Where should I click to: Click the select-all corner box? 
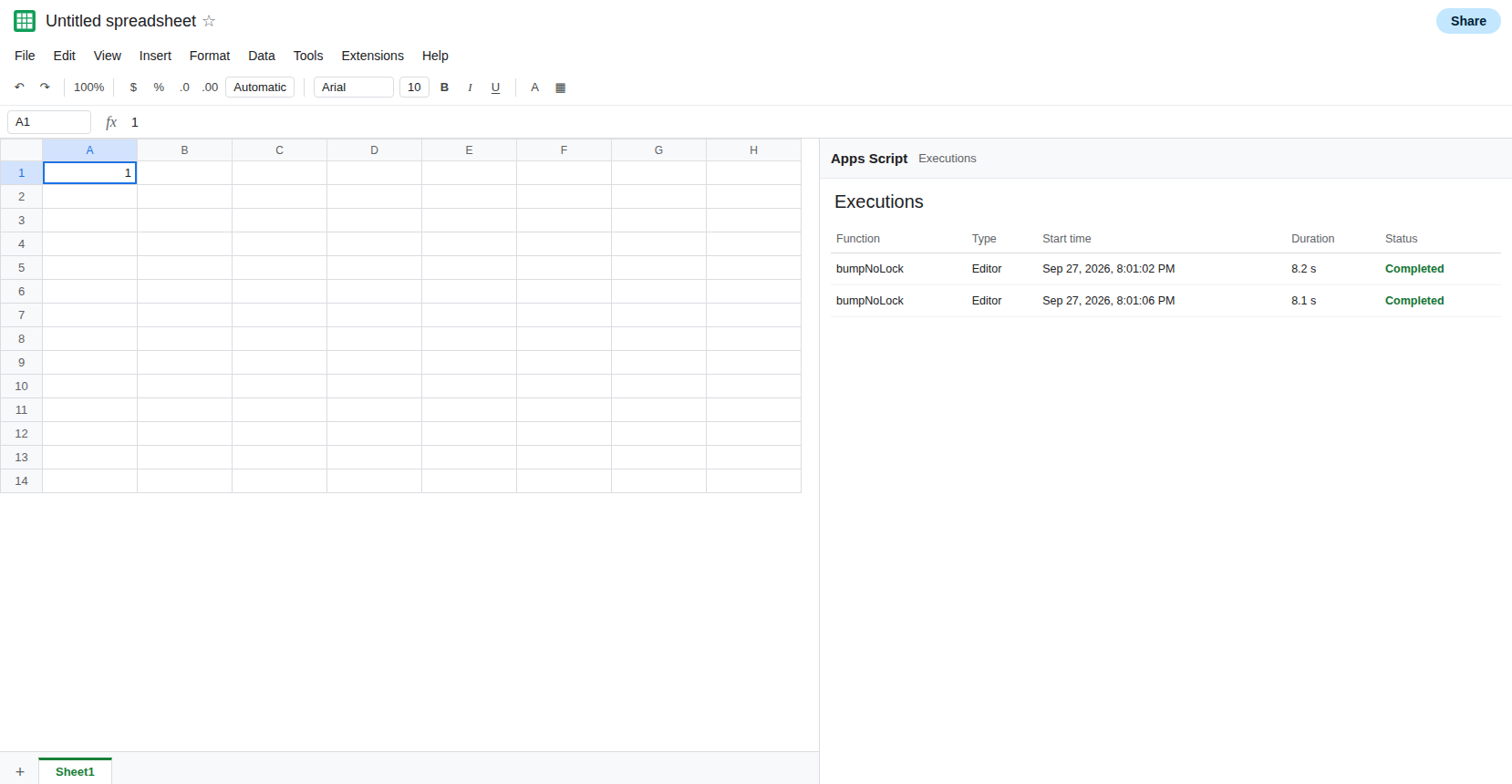click(22, 150)
